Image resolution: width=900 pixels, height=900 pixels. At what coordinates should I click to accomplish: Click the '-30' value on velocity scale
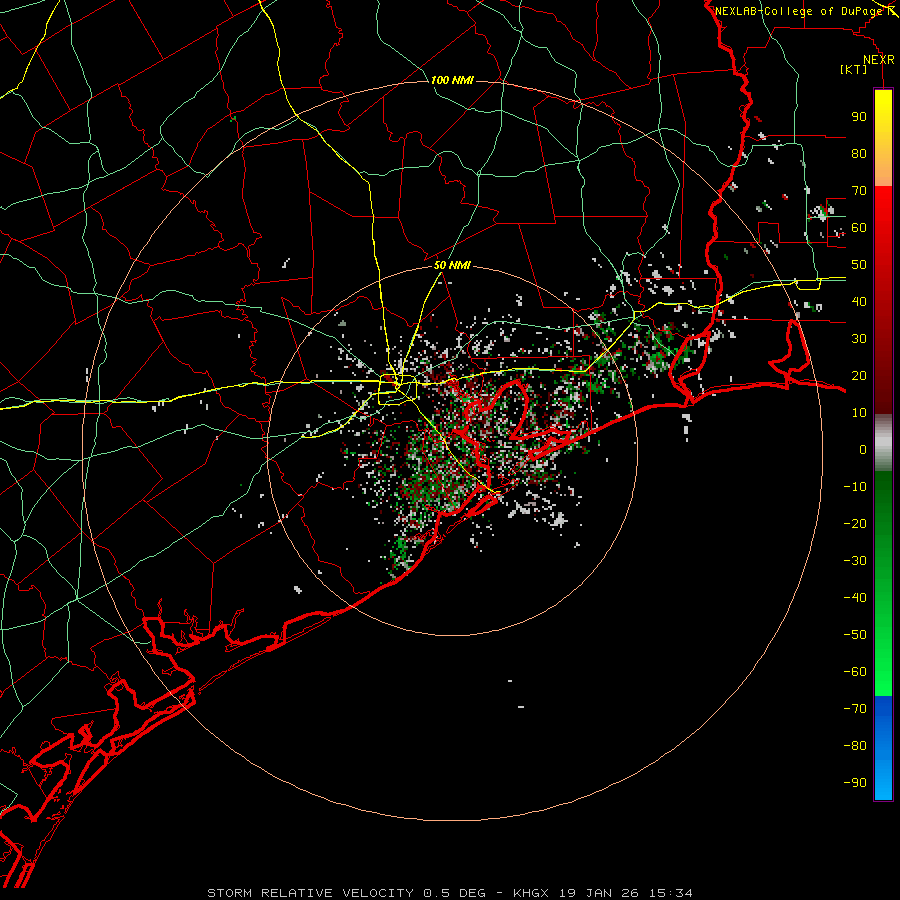[x=855, y=561]
